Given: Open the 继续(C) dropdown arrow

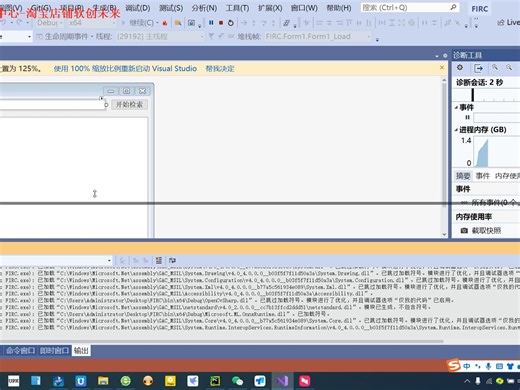Looking at the screenshot, I should [157, 23].
